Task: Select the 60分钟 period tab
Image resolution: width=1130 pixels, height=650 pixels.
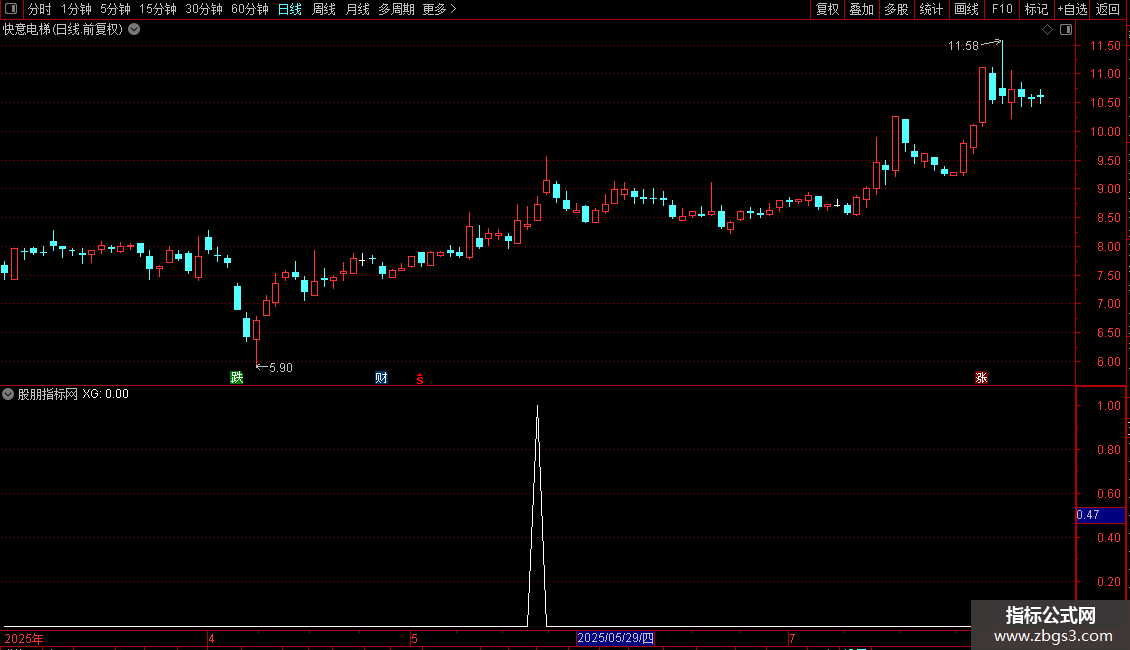Action: pos(249,9)
